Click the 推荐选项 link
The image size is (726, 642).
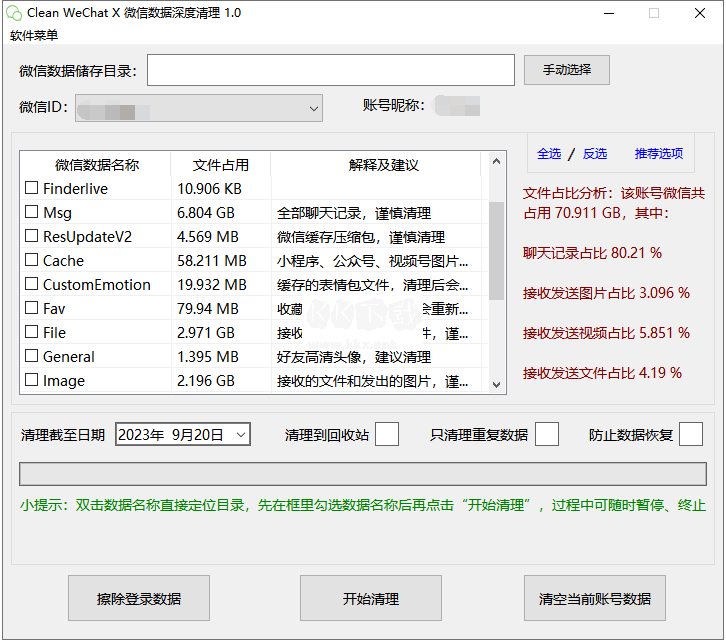(658, 153)
